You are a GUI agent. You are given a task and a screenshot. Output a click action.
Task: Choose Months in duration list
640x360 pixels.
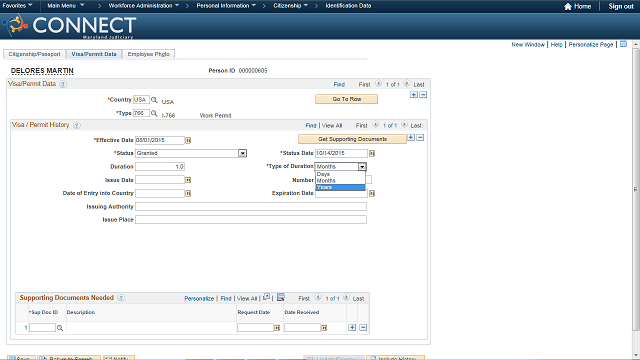pos(340,181)
